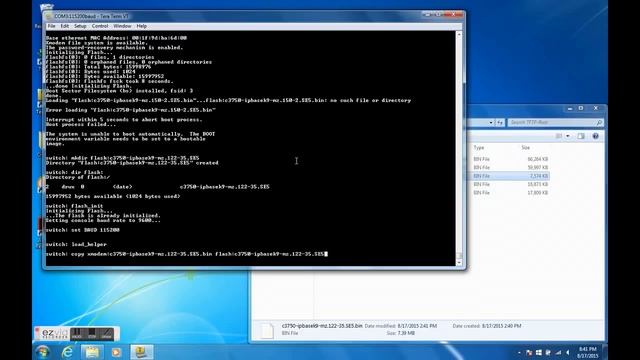Click the magnifier icon in Explorer search box
The width and height of the screenshot is (640, 360).
(x=599, y=122)
